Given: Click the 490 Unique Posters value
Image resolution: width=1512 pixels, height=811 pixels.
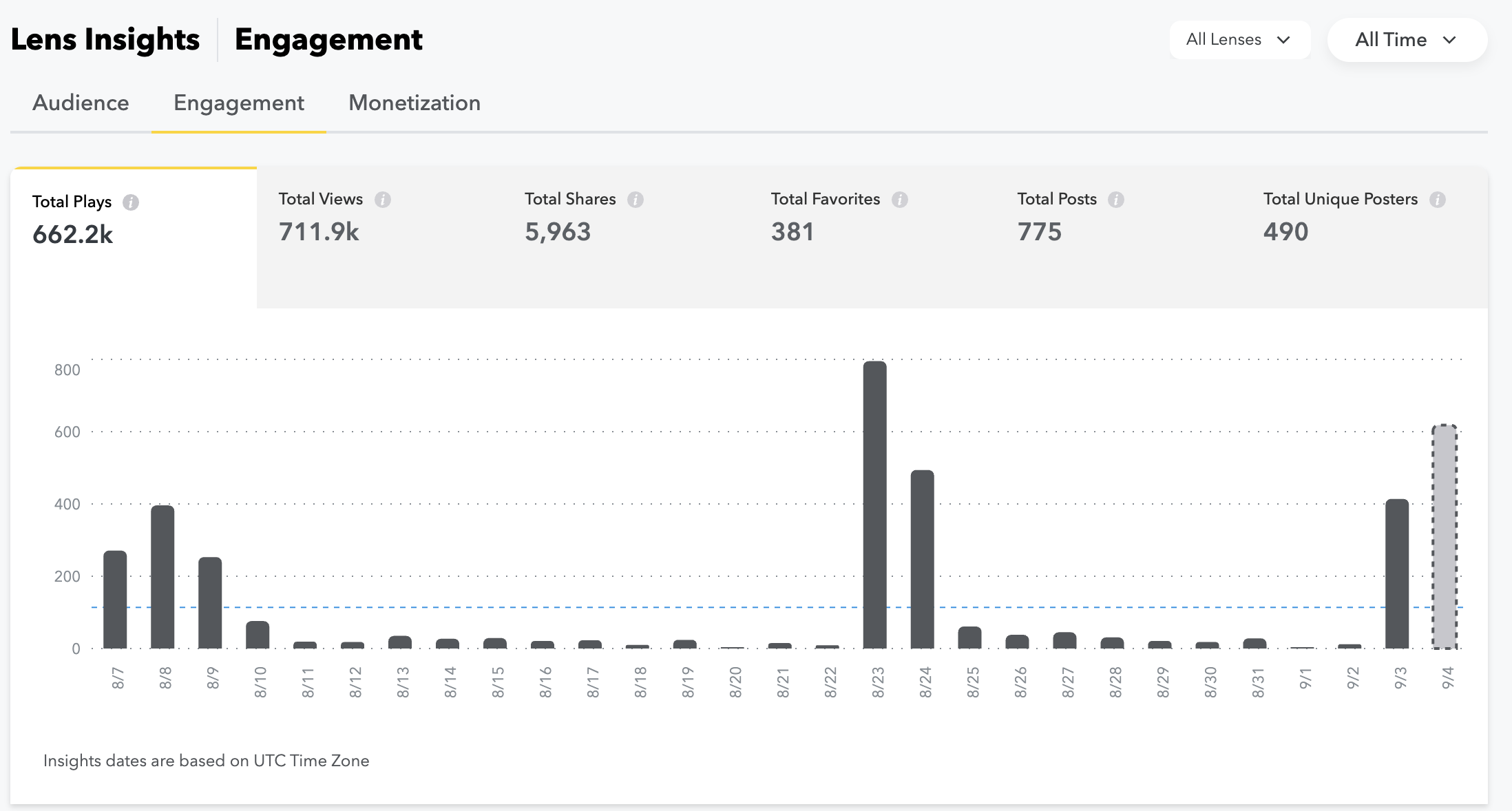Looking at the screenshot, I should point(1285,232).
